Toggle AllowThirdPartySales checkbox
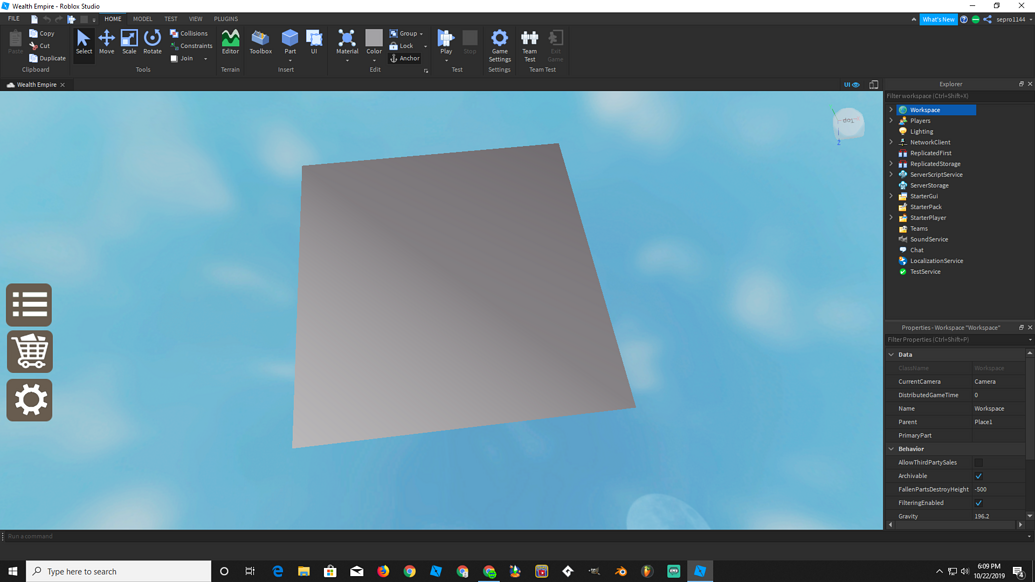Image resolution: width=1035 pixels, height=582 pixels. tap(978, 463)
